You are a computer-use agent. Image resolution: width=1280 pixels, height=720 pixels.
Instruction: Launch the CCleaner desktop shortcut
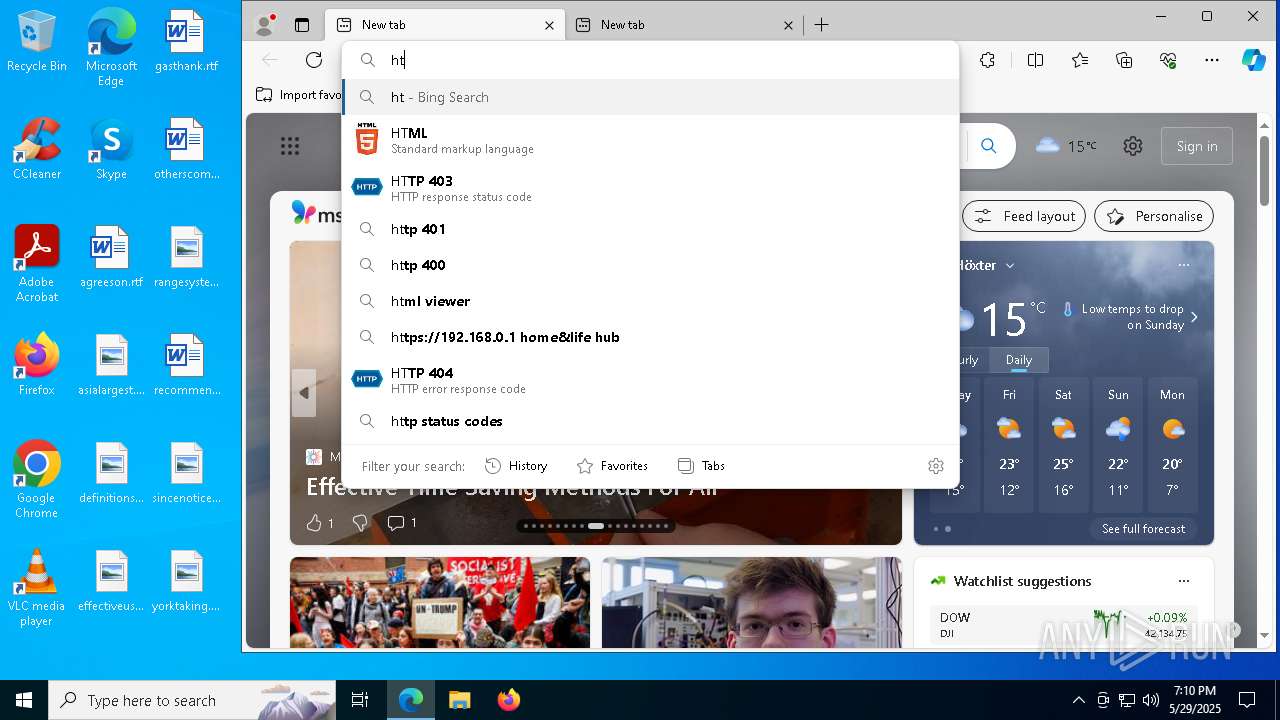[x=37, y=150]
